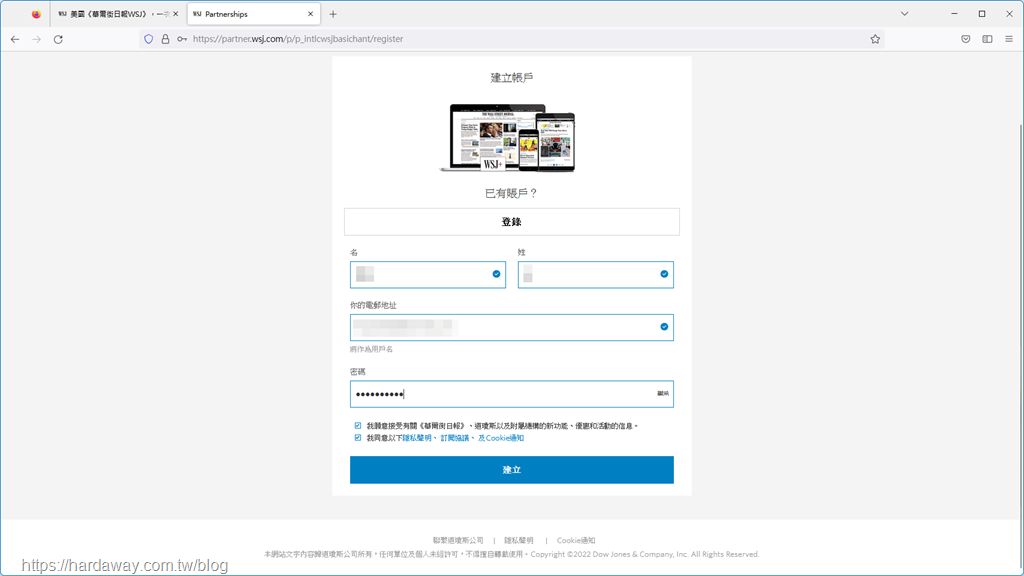1024x576 pixels.
Task: Click the WSJ devices promo image
Action: pyautogui.click(x=508, y=138)
